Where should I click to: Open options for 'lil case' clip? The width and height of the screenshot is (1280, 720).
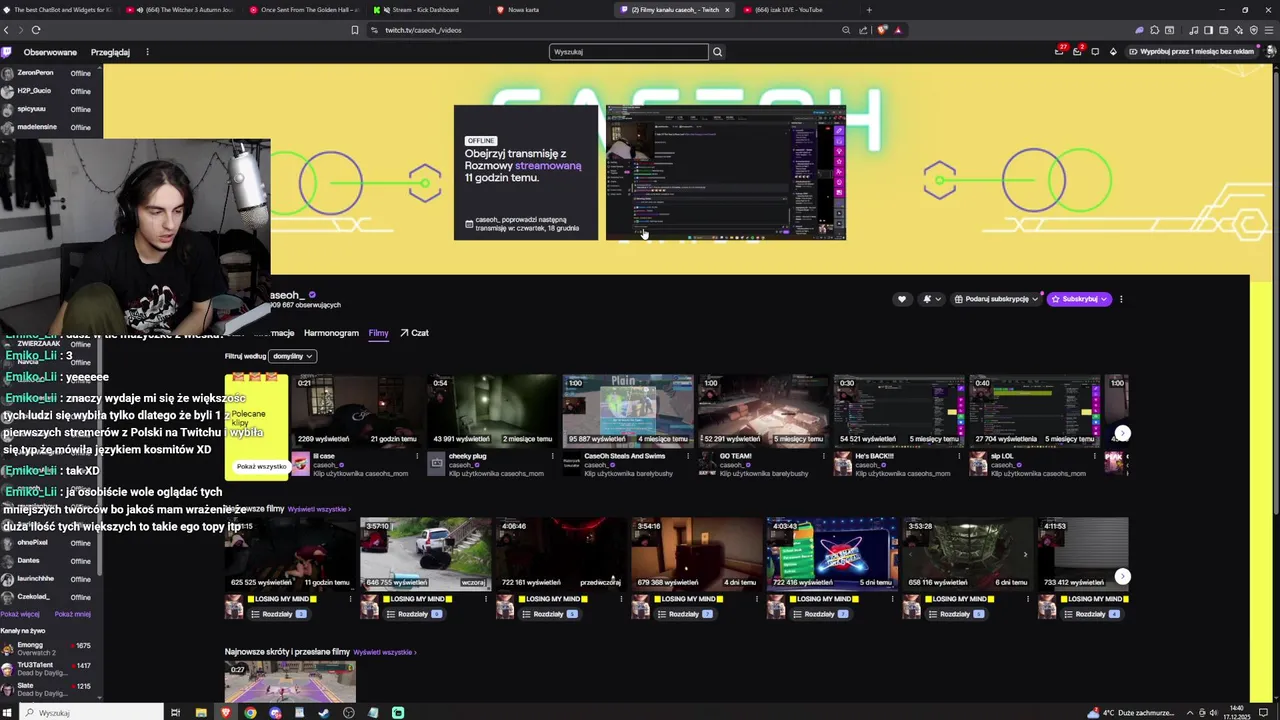pyautogui.click(x=417, y=456)
